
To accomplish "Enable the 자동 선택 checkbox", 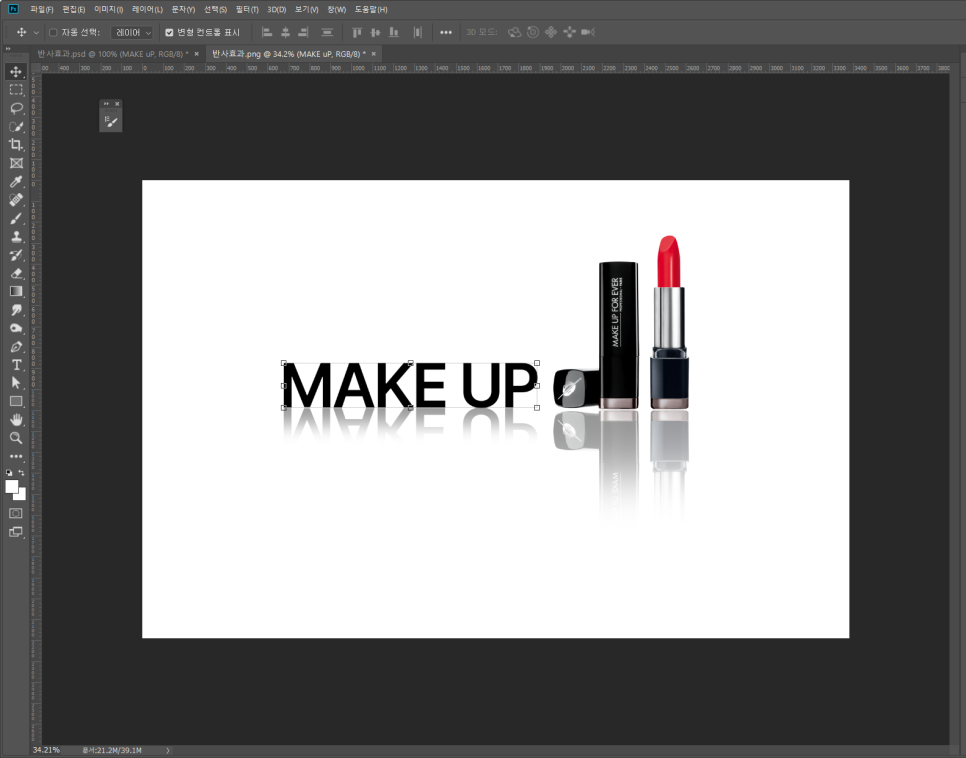I will pos(53,32).
